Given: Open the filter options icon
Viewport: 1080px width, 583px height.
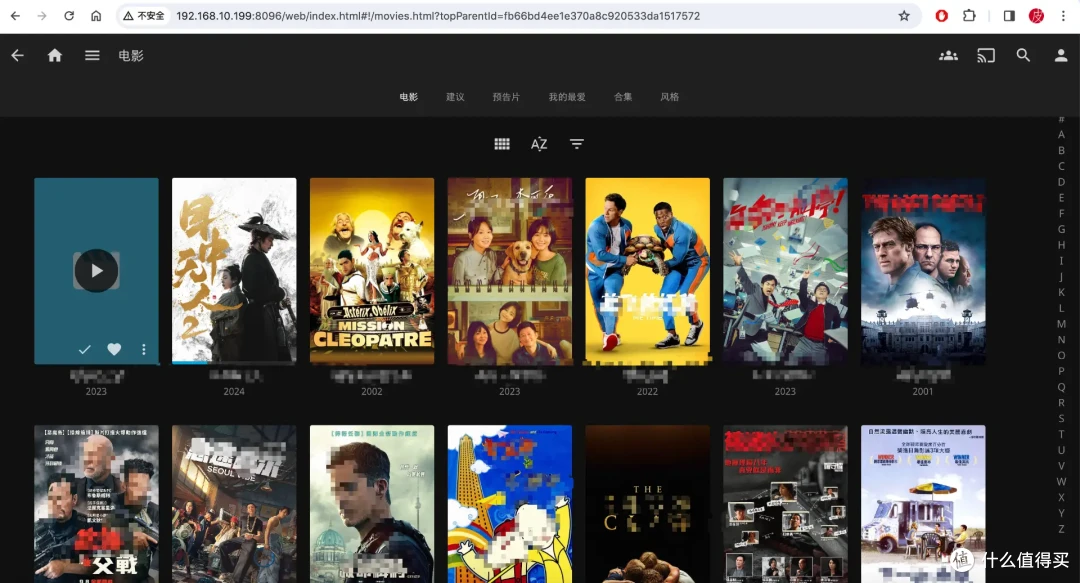Looking at the screenshot, I should pyautogui.click(x=577, y=143).
